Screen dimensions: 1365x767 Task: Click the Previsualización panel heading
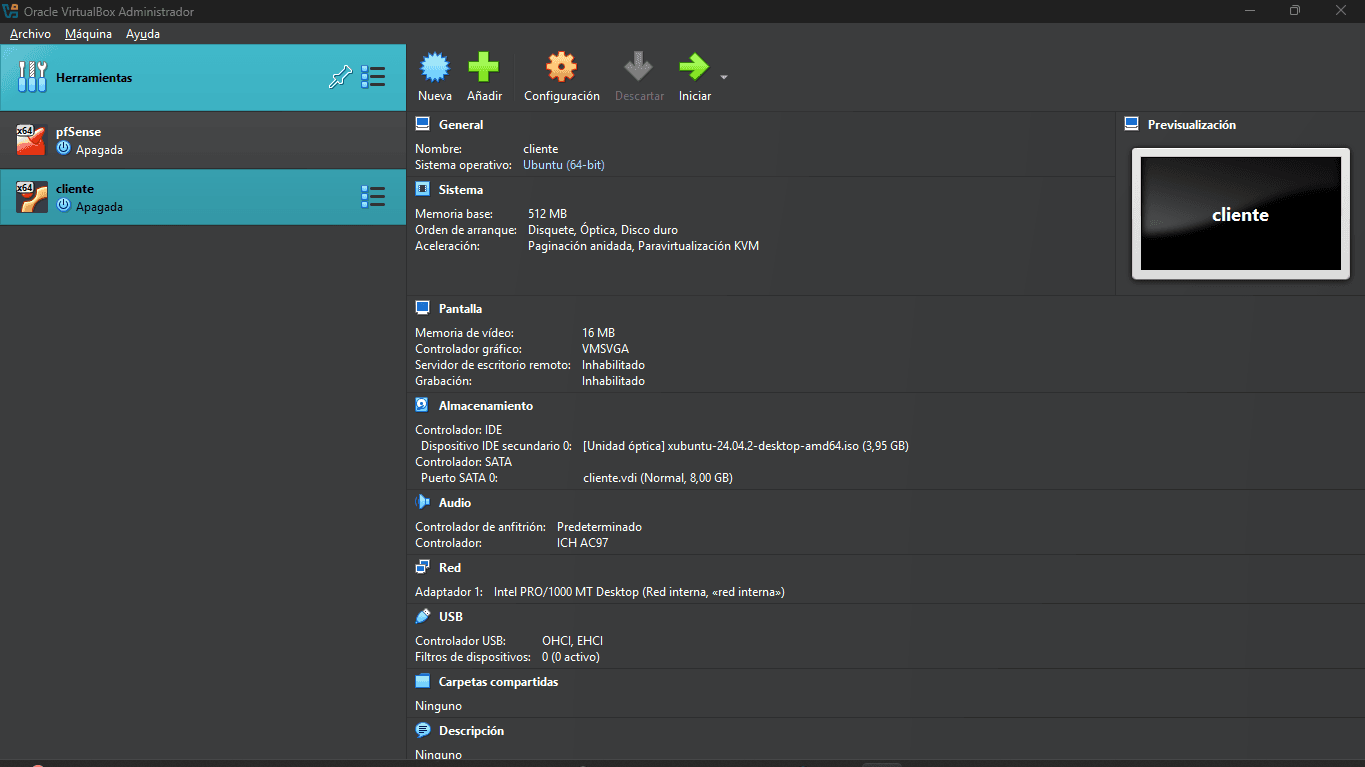pyautogui.click(x=1191, y=125)
